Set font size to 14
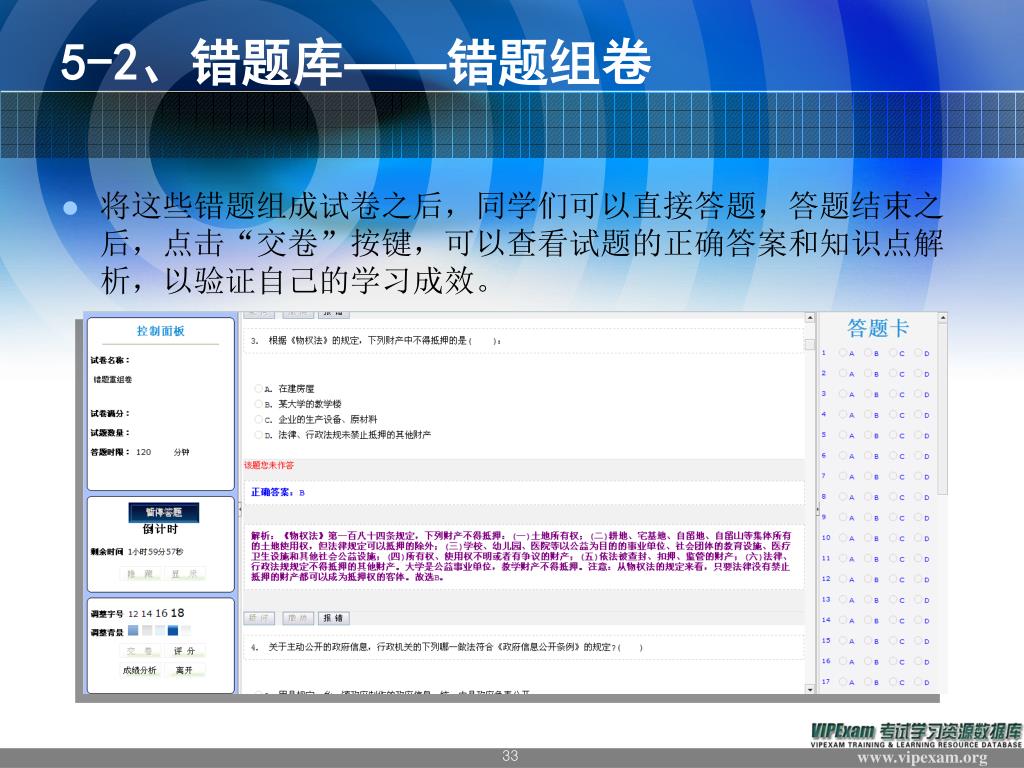 [x=146, y=614]
